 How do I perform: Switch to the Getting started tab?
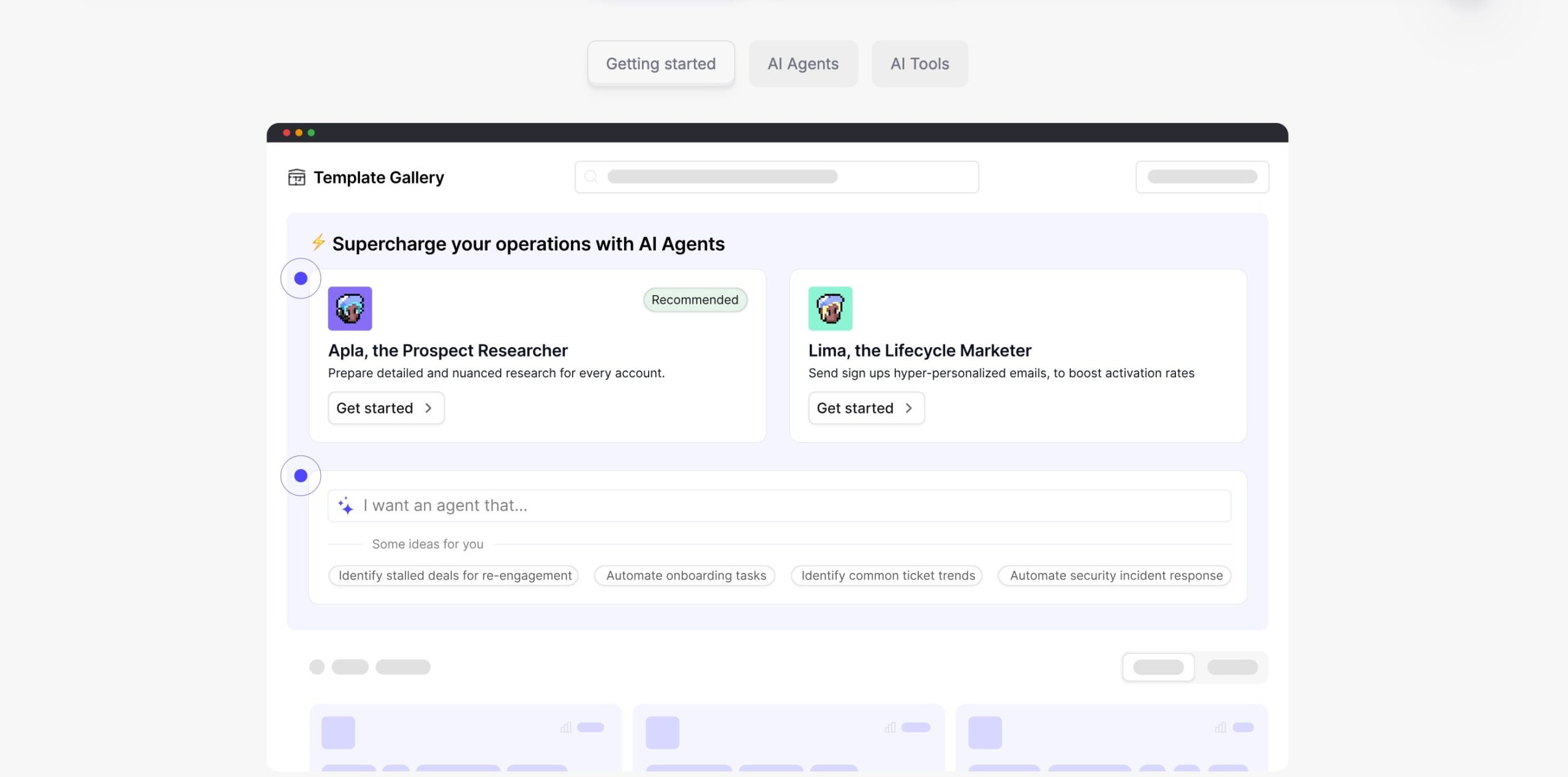click(x=660, y=64)
